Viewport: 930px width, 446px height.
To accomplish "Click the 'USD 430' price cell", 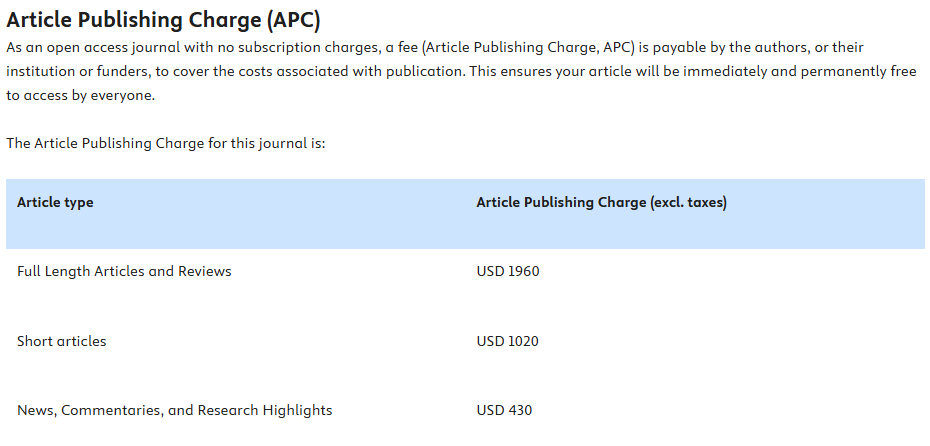I will (x=504, y=410).
